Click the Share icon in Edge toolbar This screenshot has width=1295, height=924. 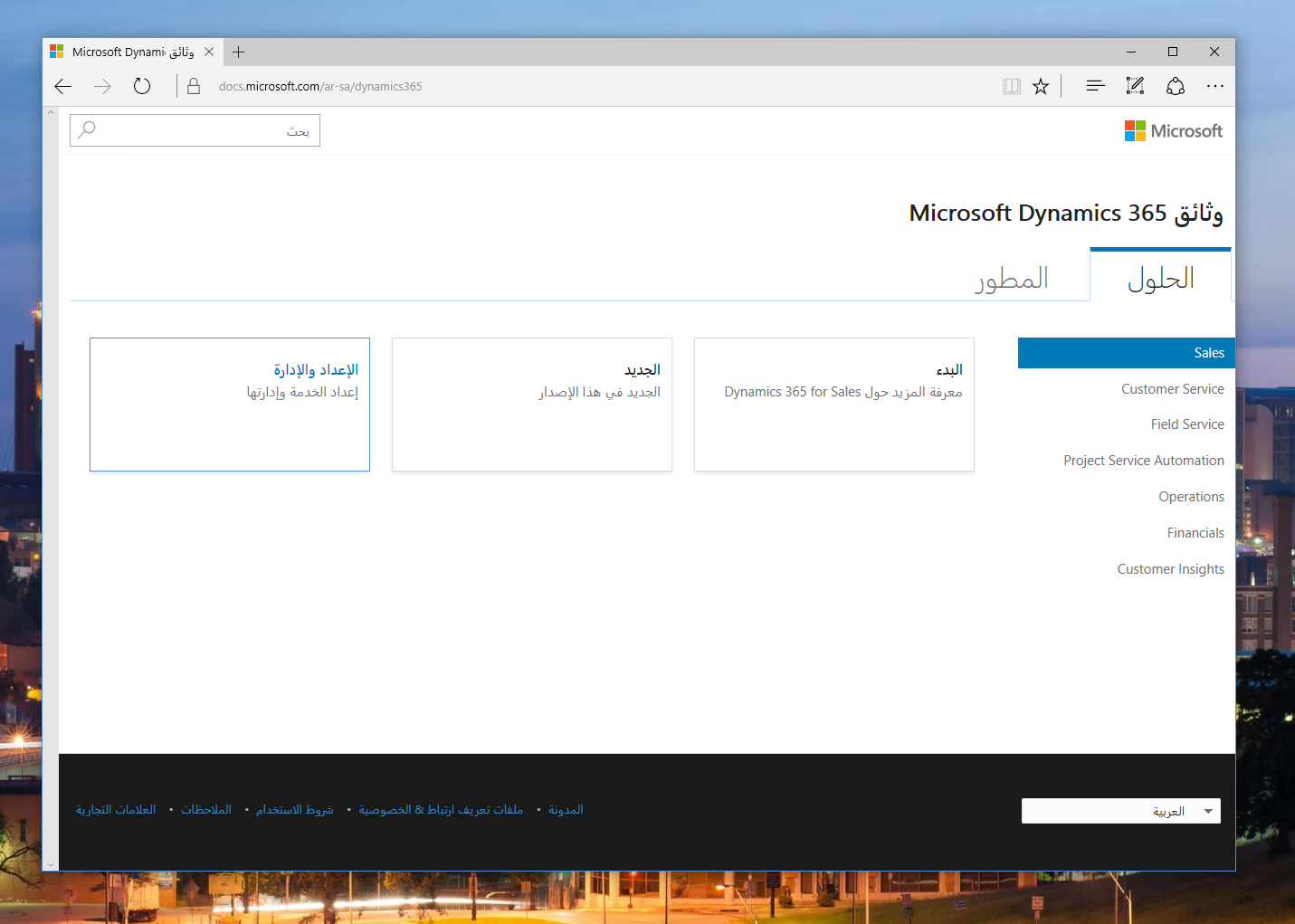[x=1176, y=86]
